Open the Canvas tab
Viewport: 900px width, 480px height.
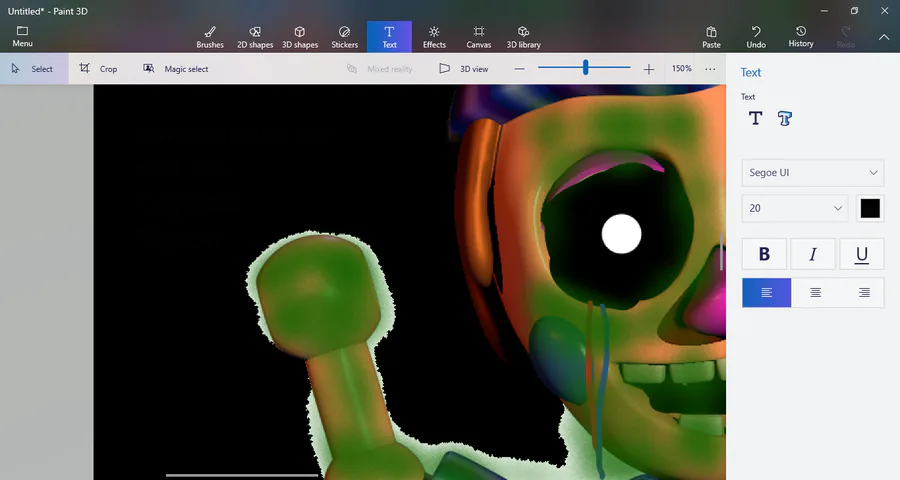[479, 37]
